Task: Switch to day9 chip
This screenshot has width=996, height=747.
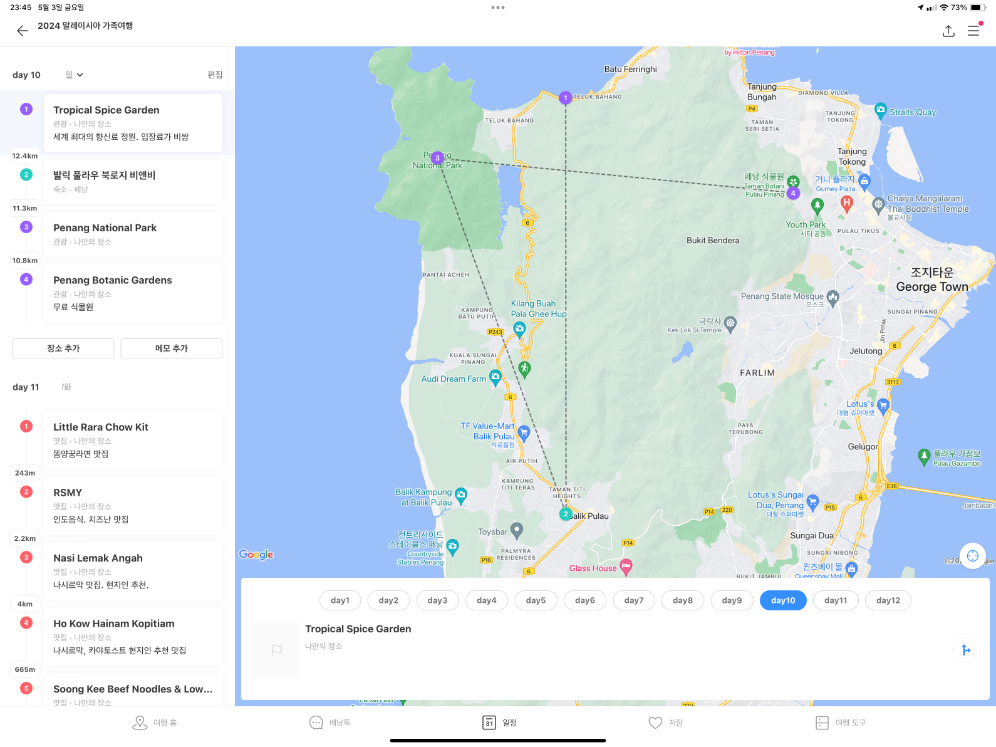Action: pos(732,600)
